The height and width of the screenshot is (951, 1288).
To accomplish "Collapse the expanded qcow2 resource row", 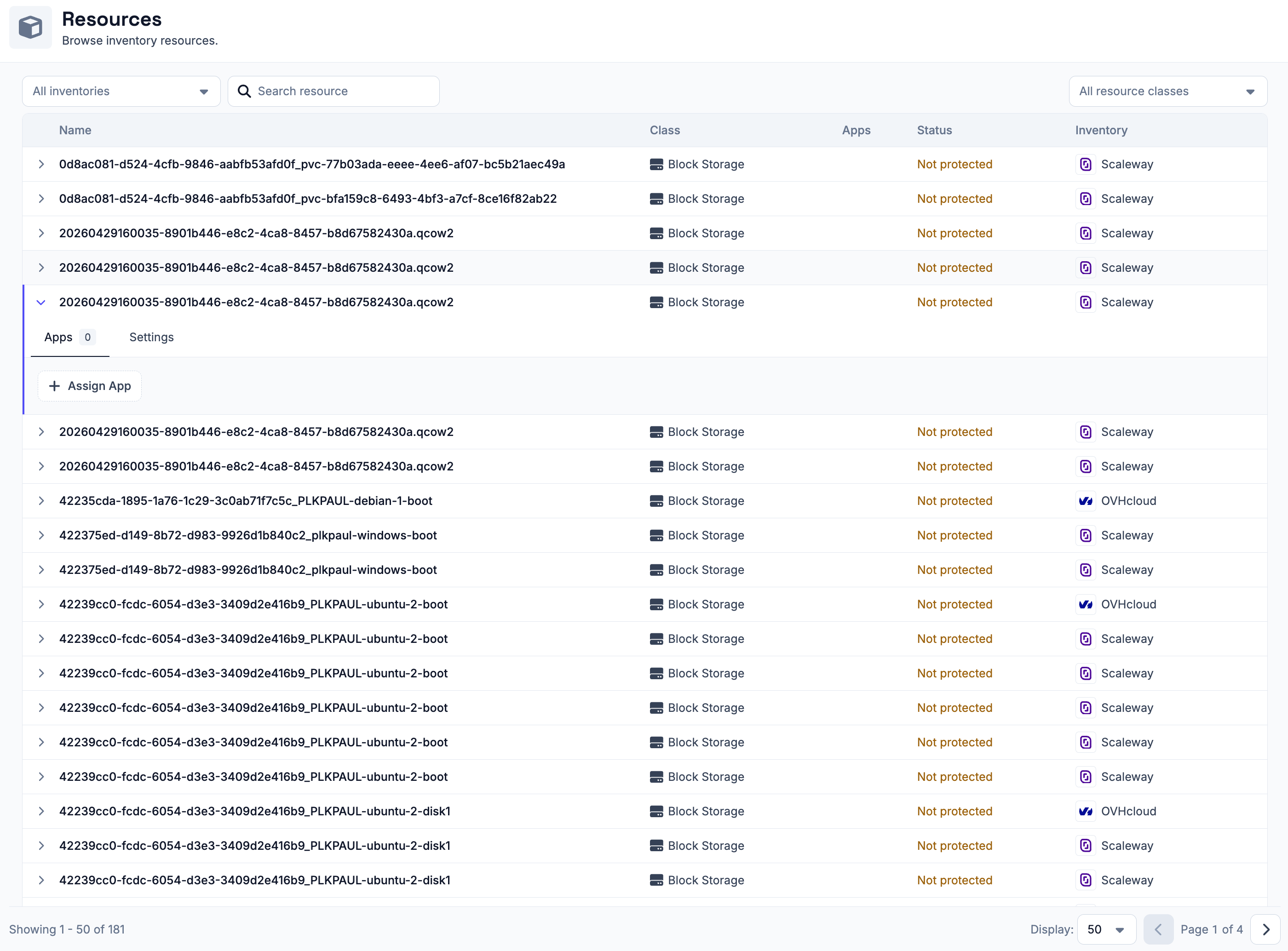I will [41, 302].
